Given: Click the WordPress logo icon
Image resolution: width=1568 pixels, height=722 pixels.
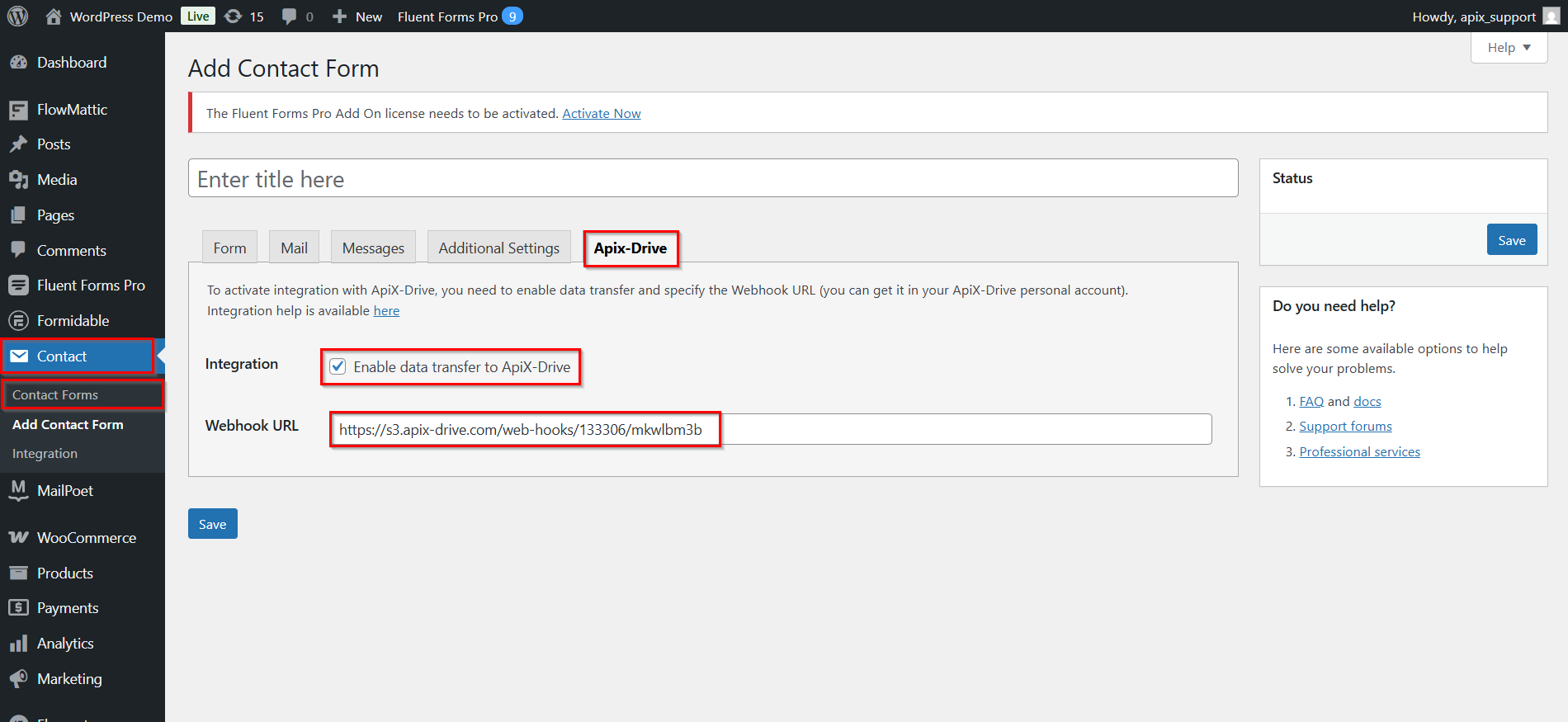Looking at the screenshot, I should click(x=17, y=16).
